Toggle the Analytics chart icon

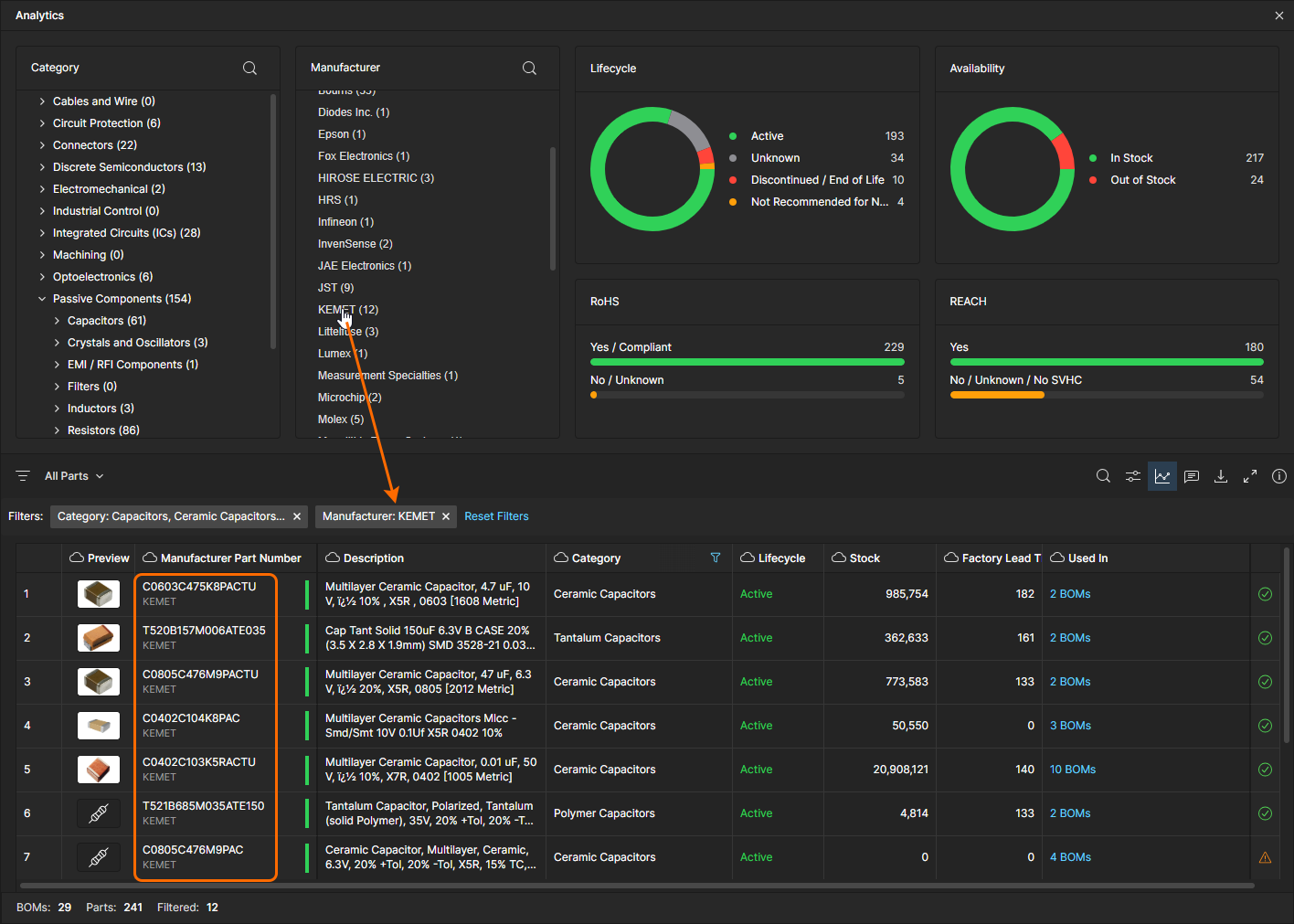(1162, 476)
